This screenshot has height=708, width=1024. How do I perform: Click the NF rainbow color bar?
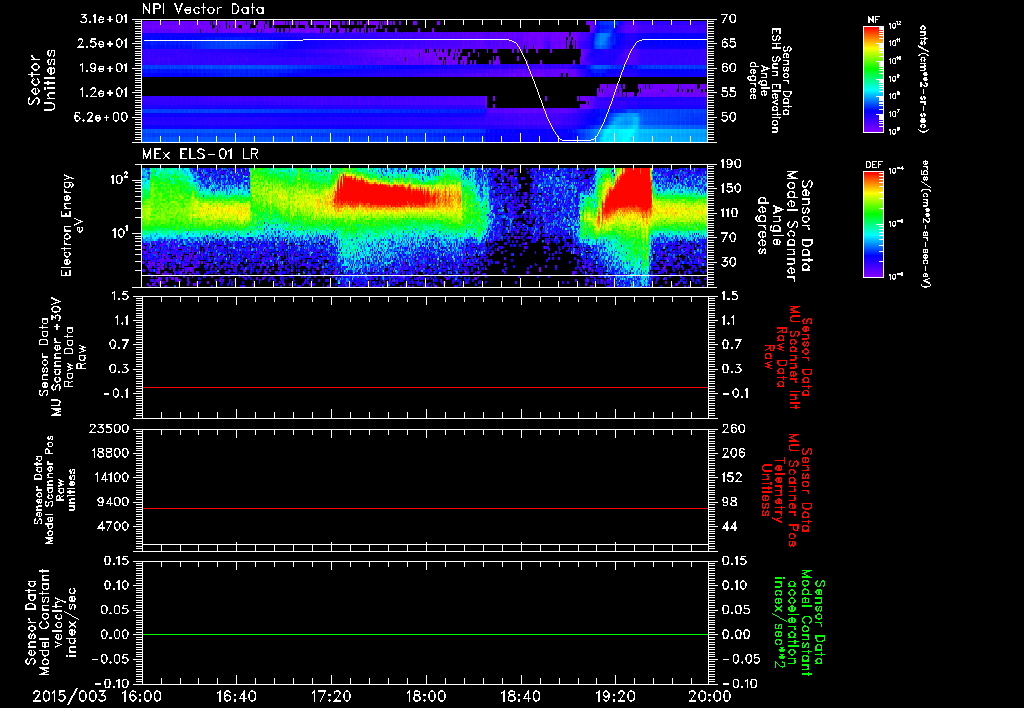tap(873, 78)
